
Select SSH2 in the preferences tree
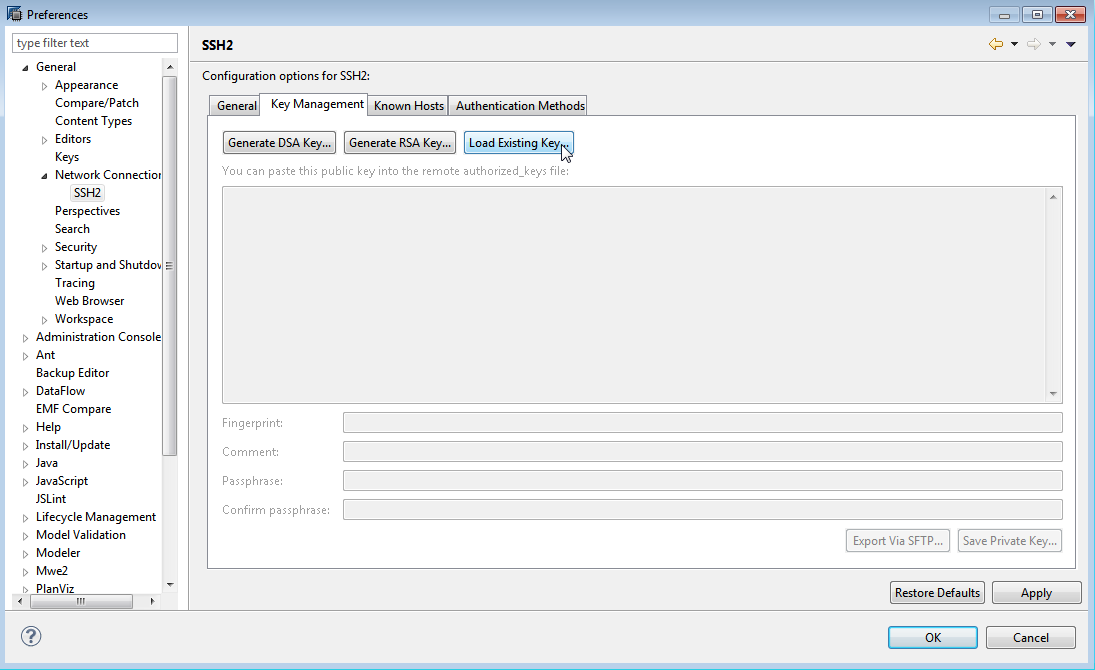coord(87,193)
